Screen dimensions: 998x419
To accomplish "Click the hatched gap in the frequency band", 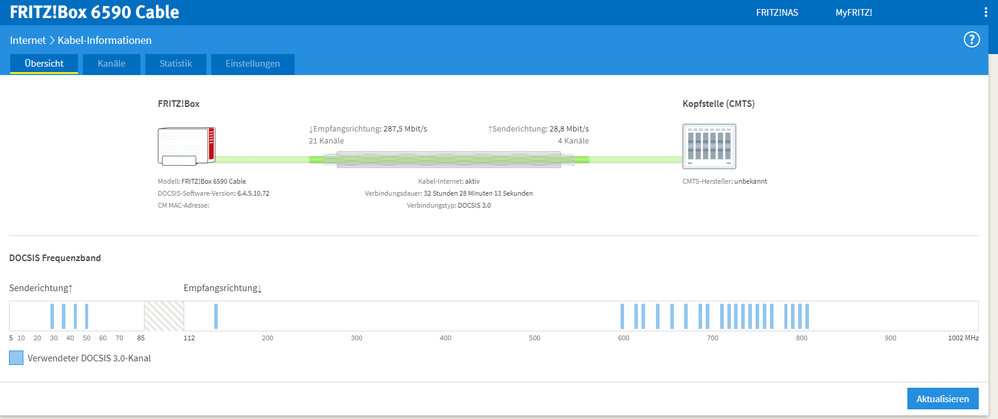I will point(164,316).
